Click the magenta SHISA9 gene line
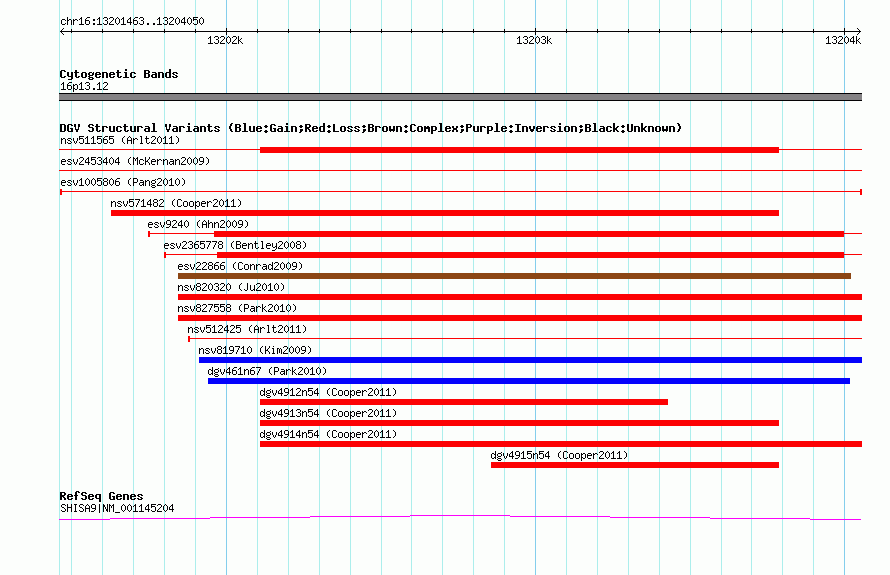890x575 pixels. [x=460, y=517]
